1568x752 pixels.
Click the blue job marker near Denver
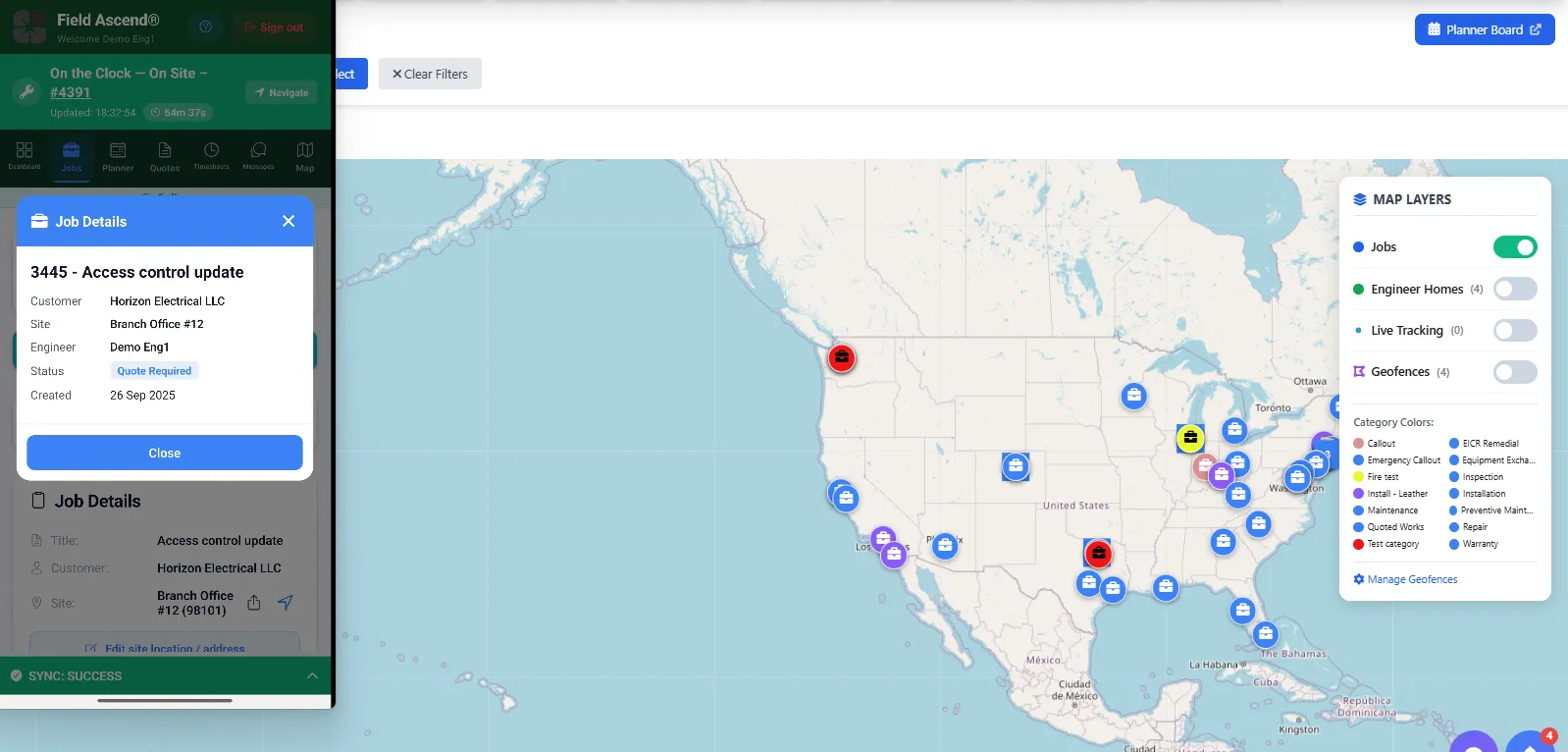[1016, 466]
